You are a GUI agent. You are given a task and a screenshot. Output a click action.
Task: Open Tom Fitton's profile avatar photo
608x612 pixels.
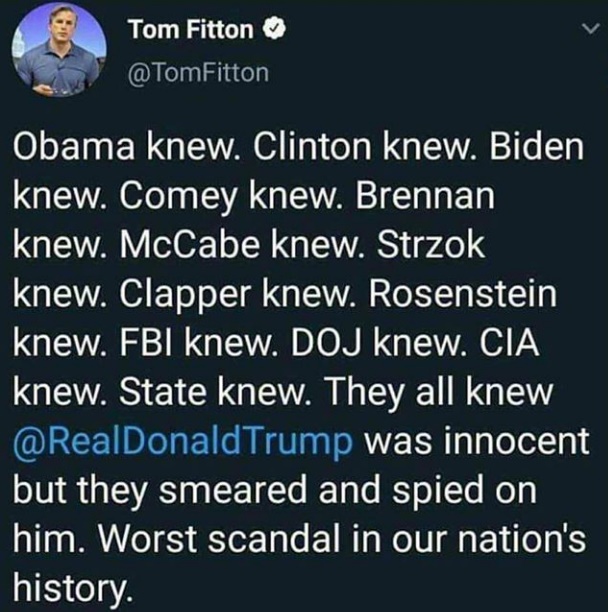click(x=59, y=50)
